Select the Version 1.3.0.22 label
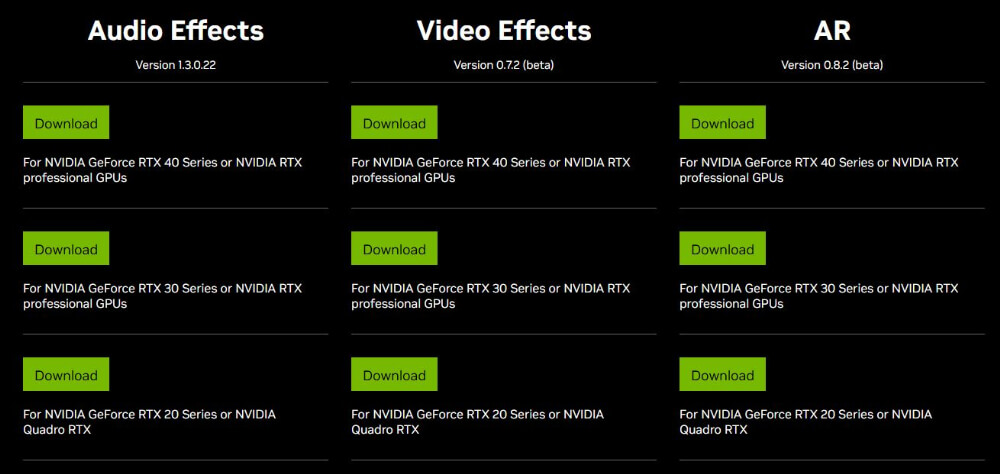This screenshot has height=474, width=1000. (x=175, y=65)
